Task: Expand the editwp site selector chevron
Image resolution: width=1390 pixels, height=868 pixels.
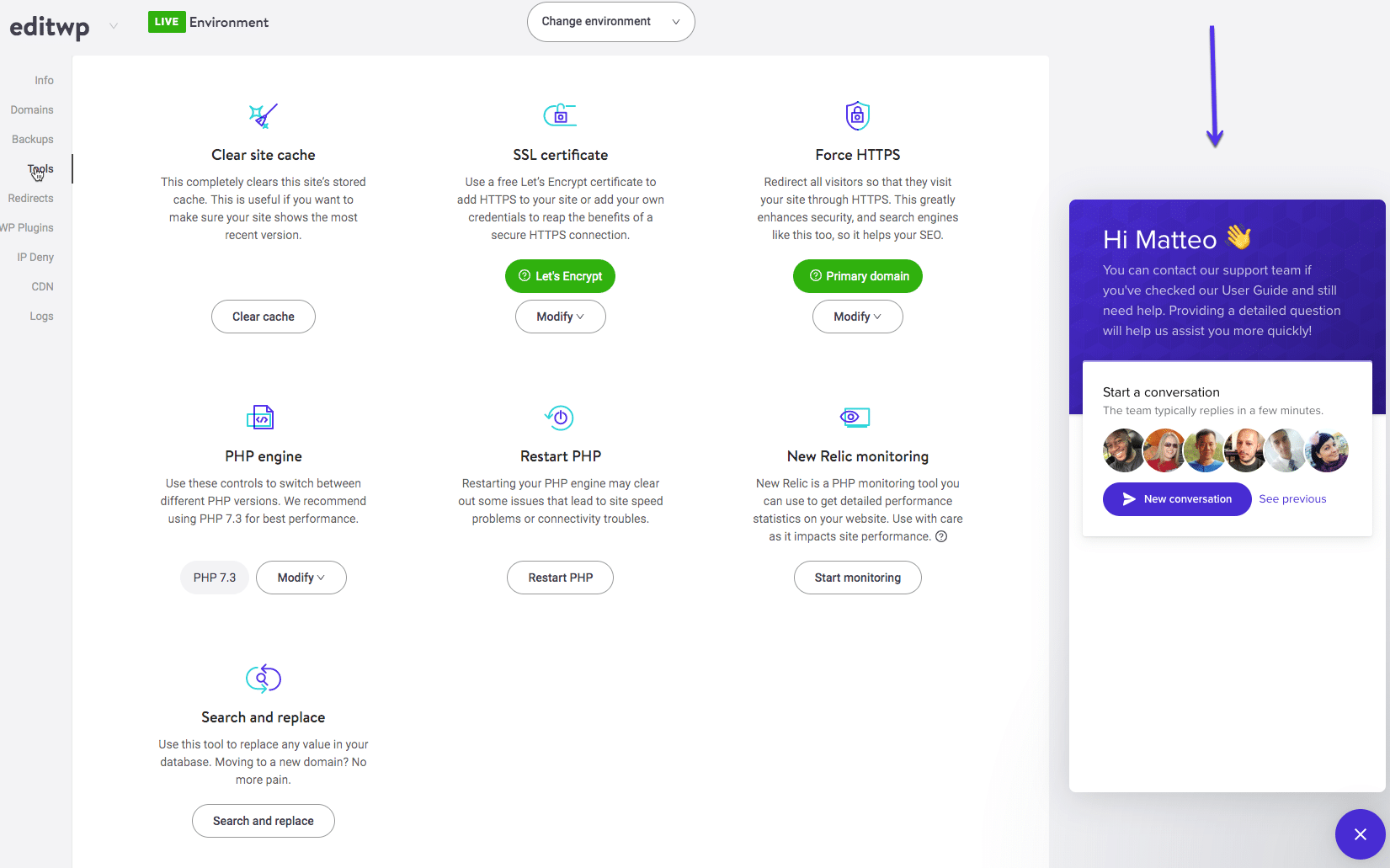Action: click(114, 25)
